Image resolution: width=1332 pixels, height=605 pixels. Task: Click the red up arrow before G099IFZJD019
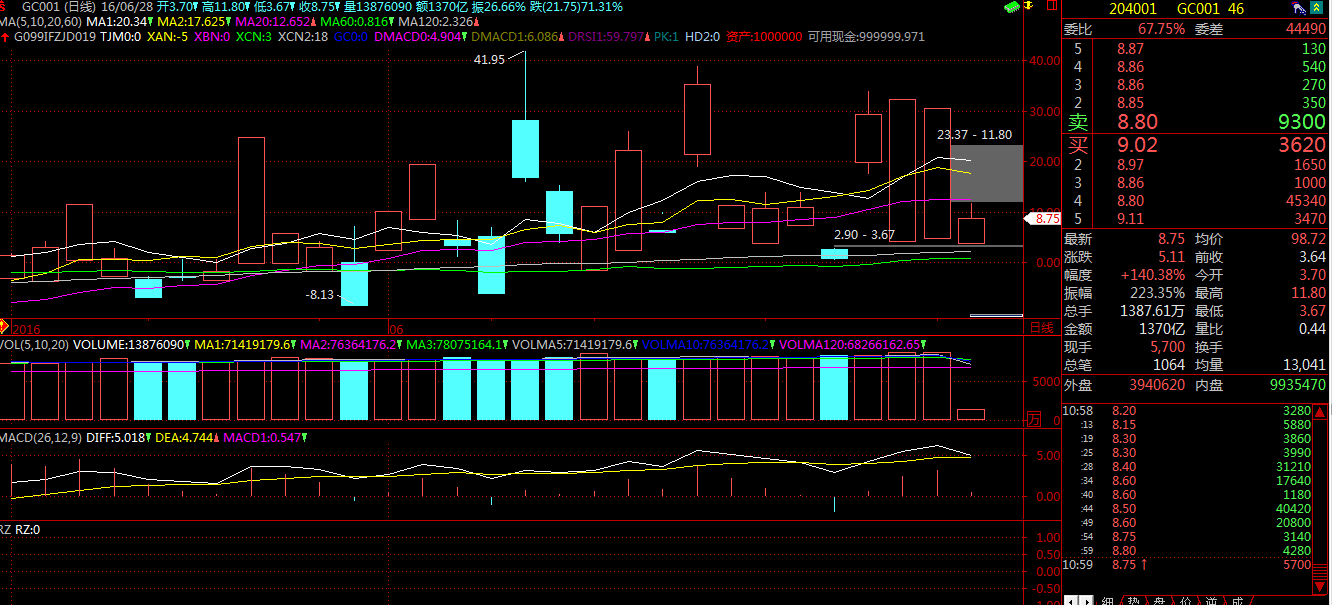pos(5,37)
